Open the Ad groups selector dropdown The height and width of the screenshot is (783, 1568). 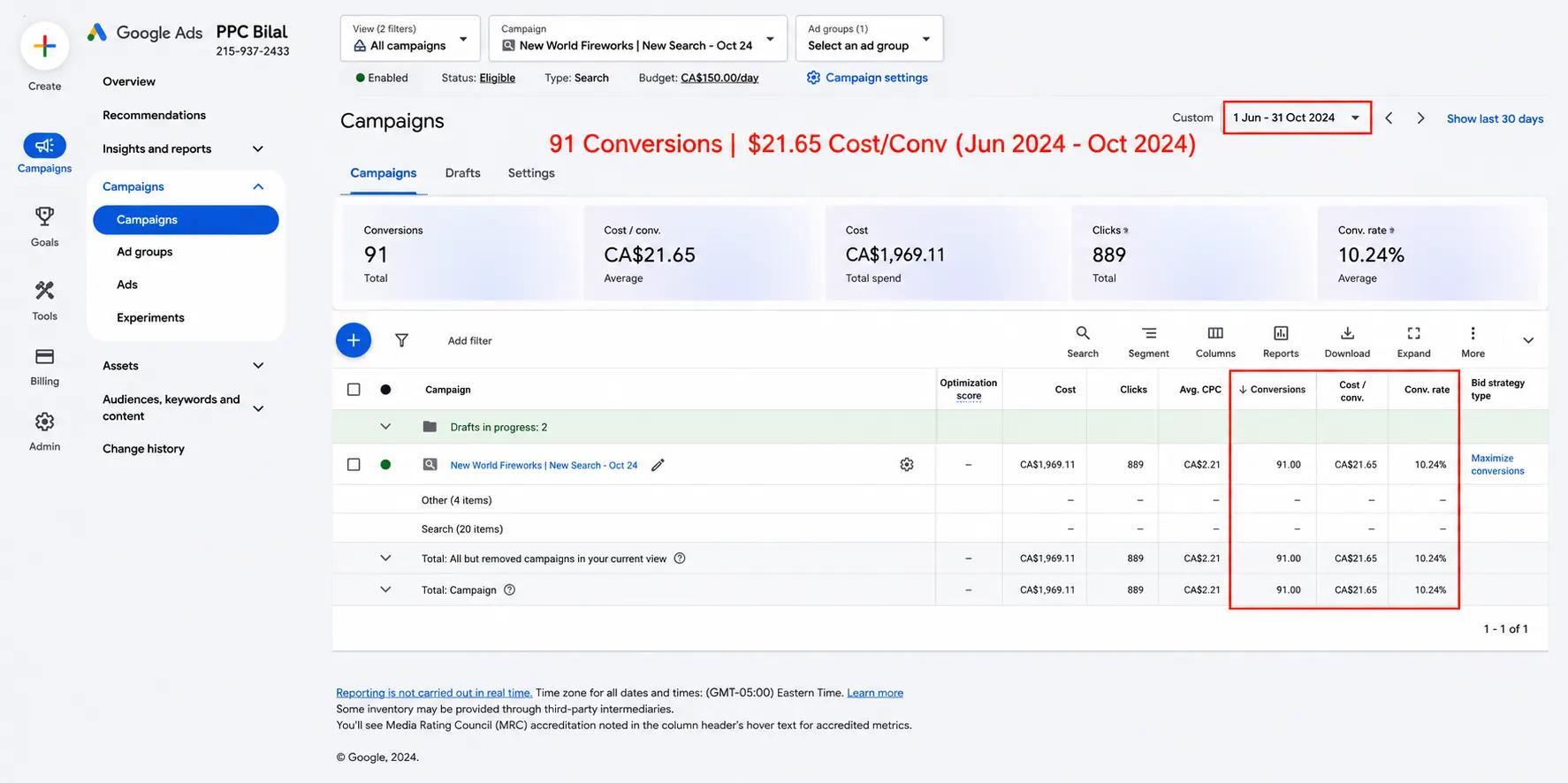pyautogui.click(x=869, y=38)
